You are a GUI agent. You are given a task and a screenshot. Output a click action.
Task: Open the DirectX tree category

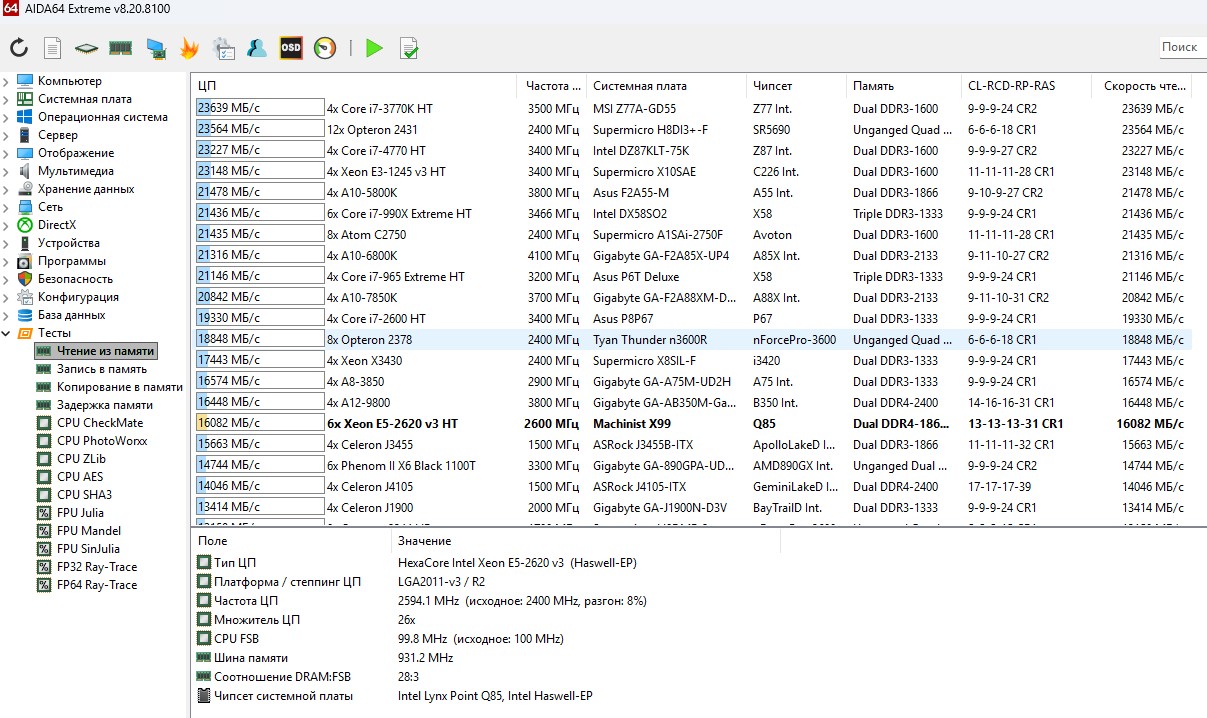57,225
